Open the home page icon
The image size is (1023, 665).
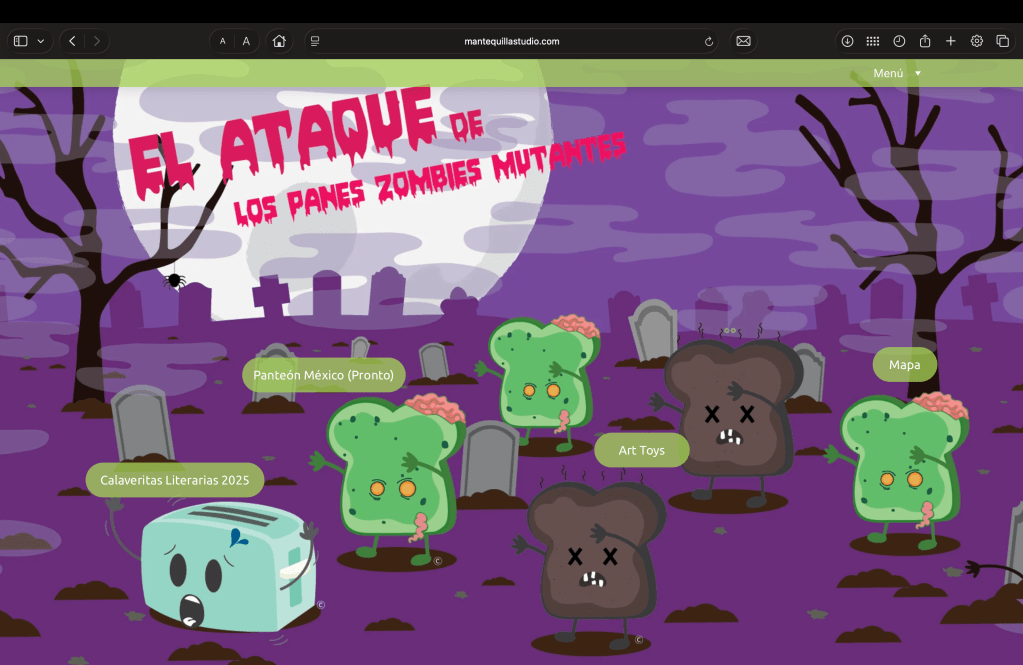[279, 41]
